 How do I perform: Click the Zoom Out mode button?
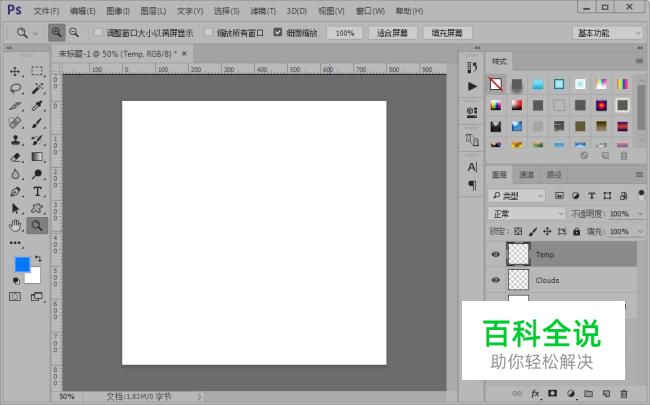tap(74, 32)
